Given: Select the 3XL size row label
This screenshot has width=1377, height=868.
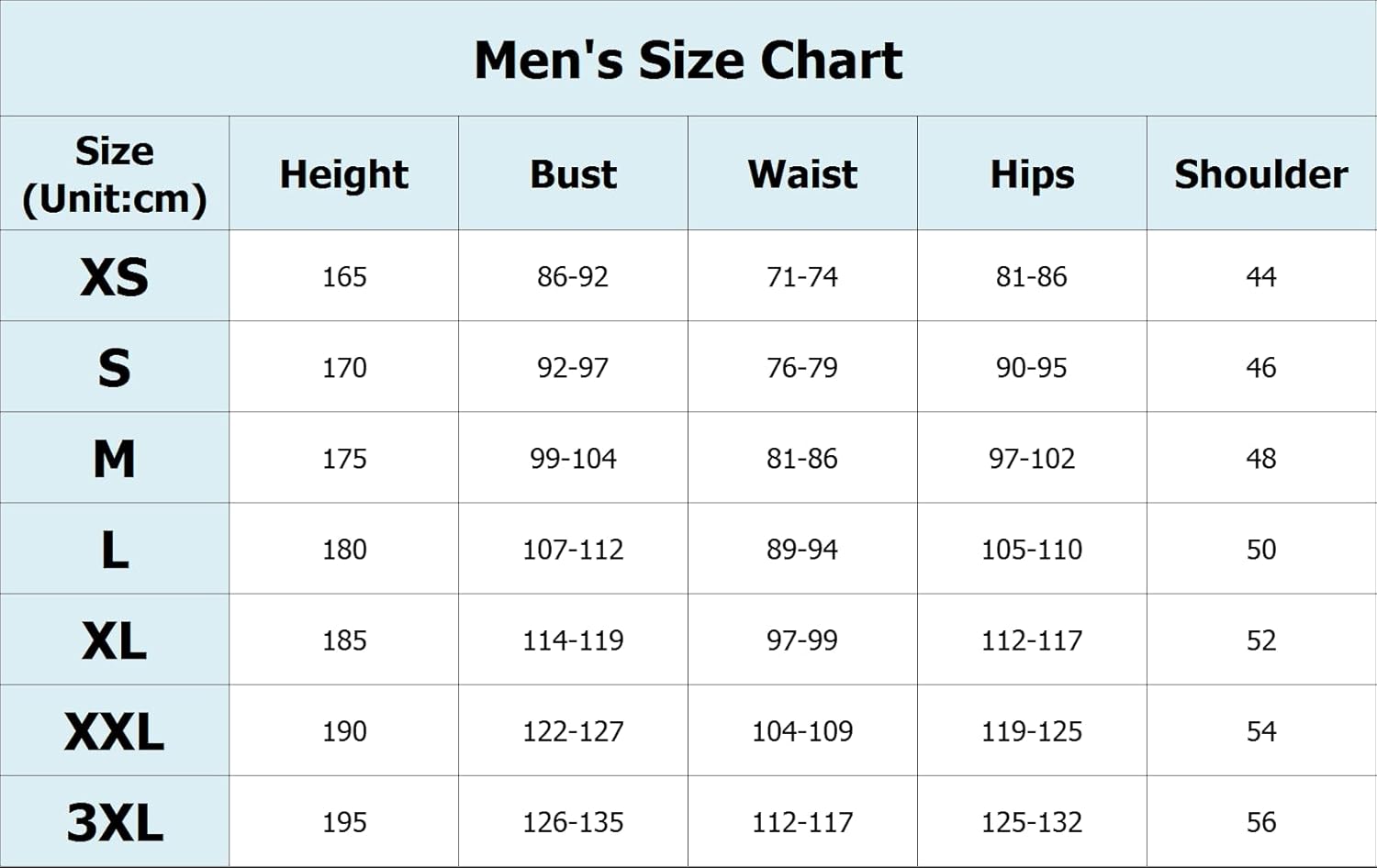Looking at the screenshot, I should [x=115, y=822].
